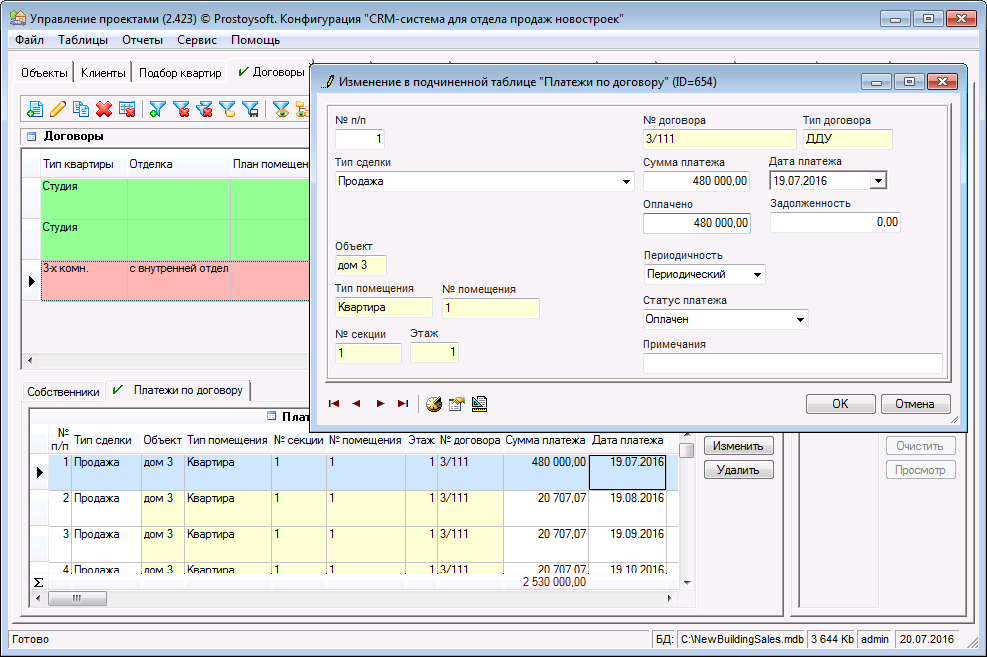This screenshot has width=987, height=657.
Task: Switch to the Собственники tab
Action: (63, 391)
